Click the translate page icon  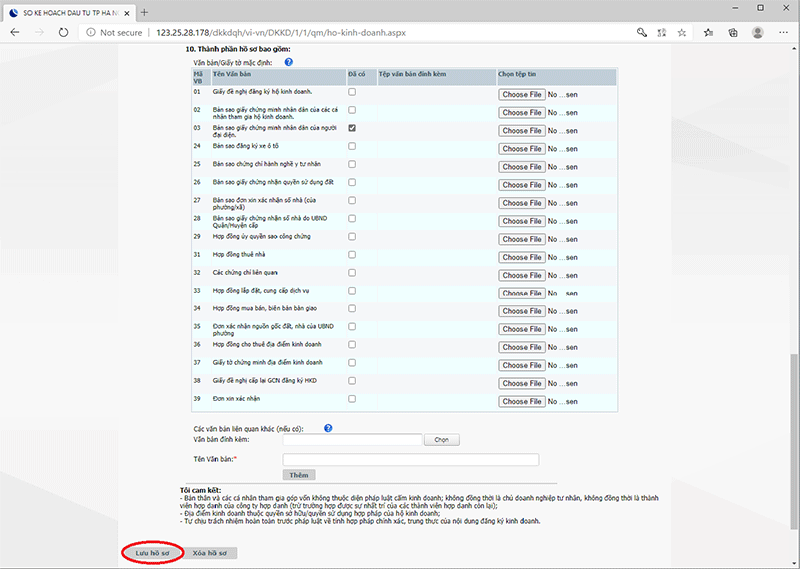662,33
